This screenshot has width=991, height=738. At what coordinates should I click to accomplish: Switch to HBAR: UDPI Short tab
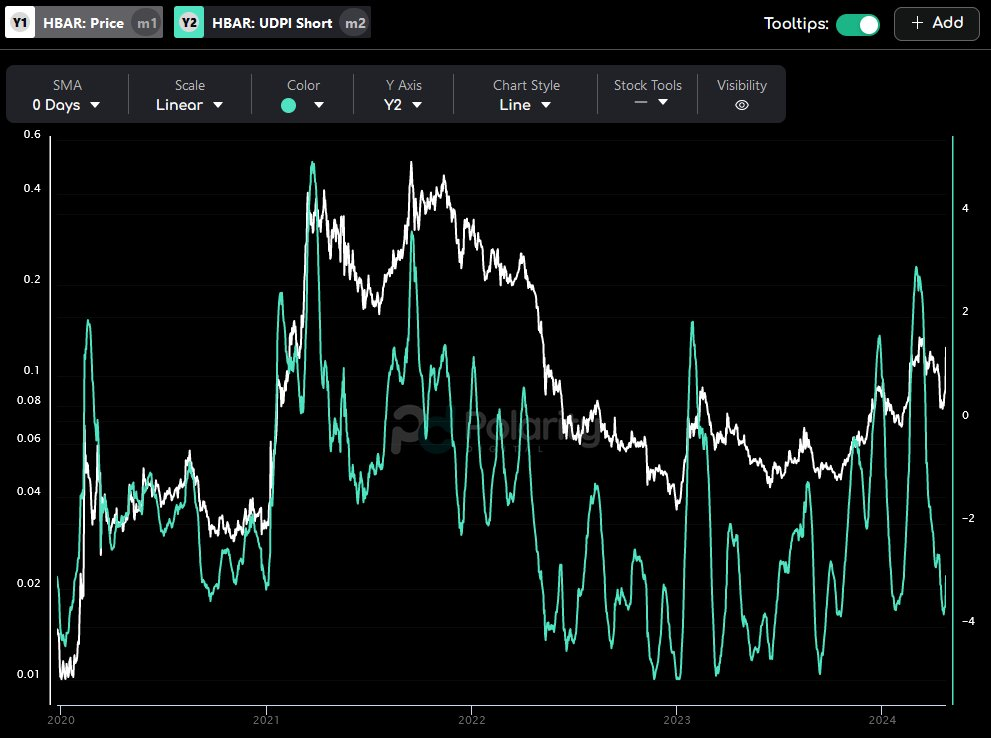coord(272,23)
